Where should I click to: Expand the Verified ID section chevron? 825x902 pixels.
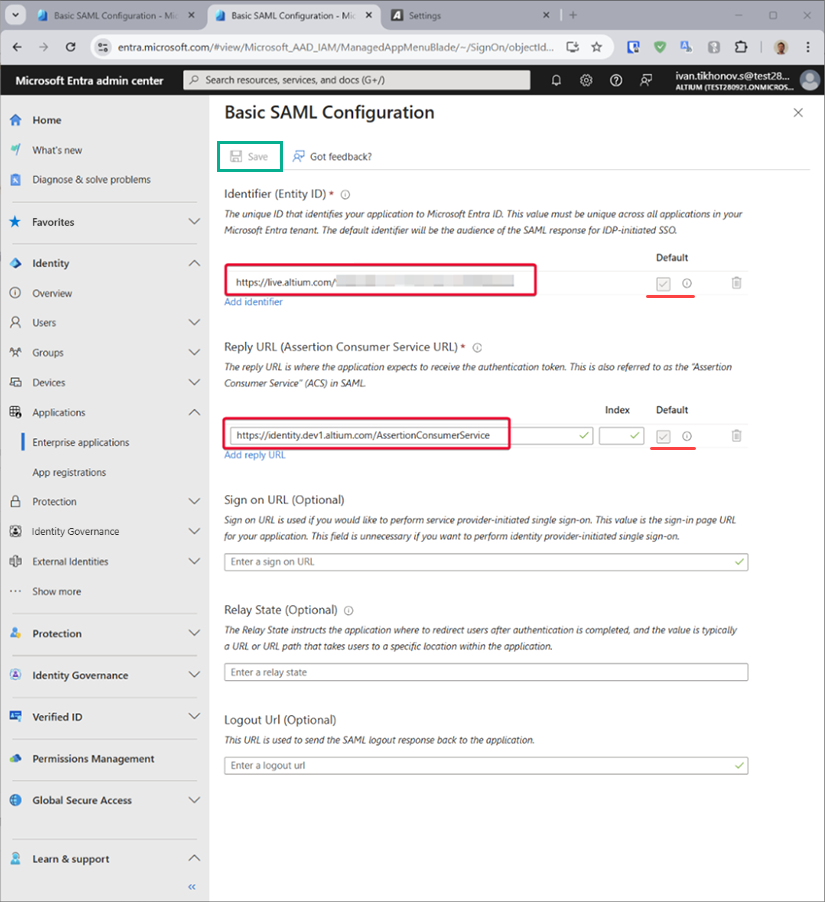pos(194,716)
